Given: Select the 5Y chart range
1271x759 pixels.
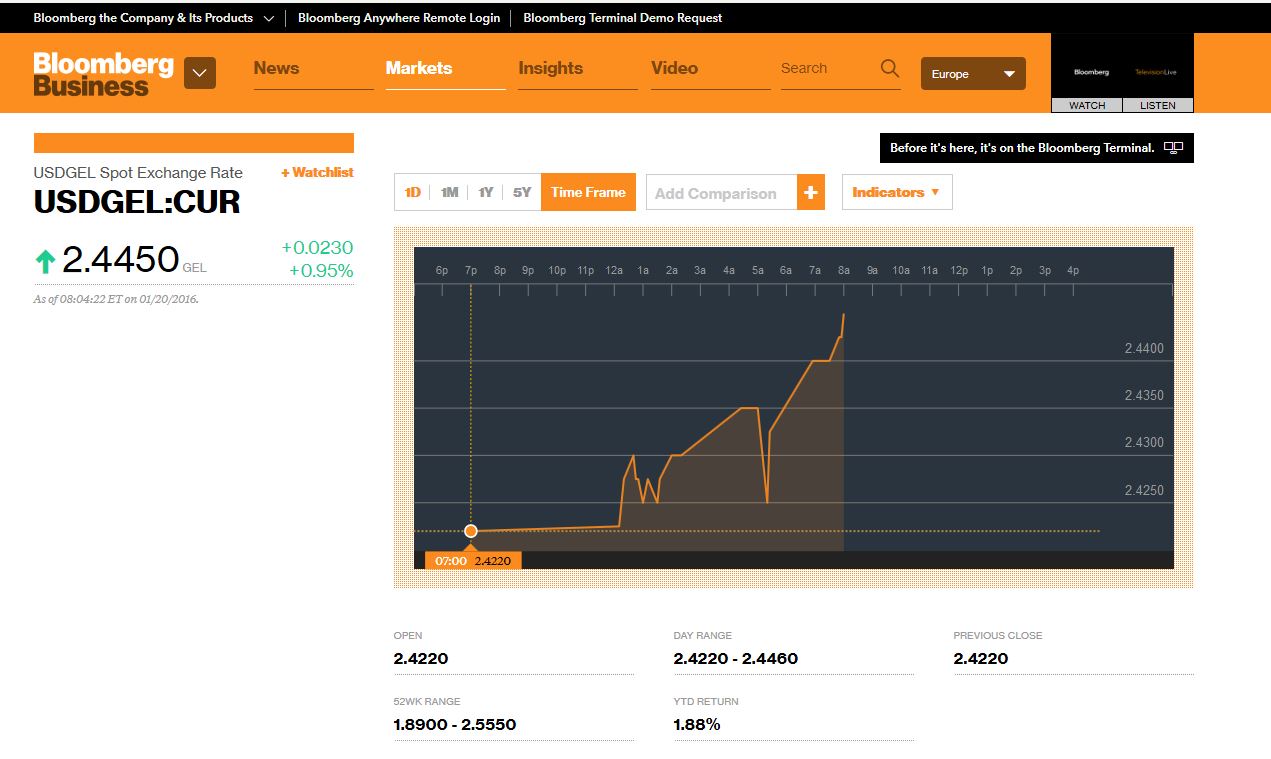Looking at the screenshot, I should (522, 192).
